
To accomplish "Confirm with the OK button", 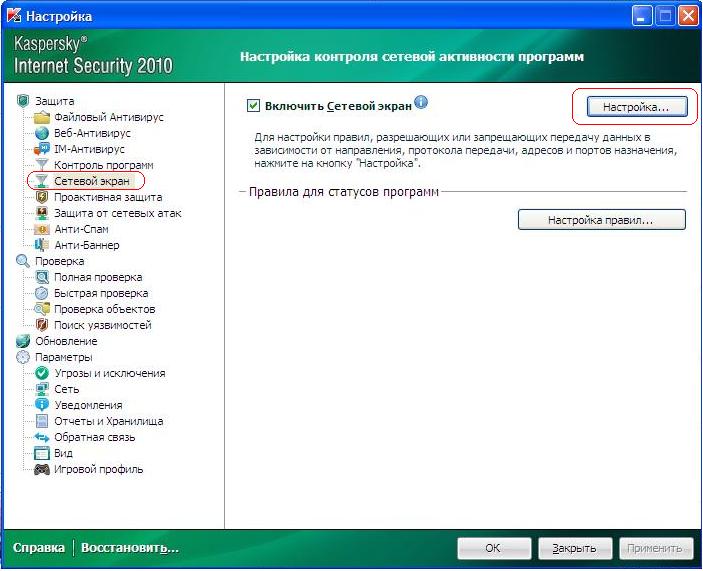I will (x=494, y=548).
